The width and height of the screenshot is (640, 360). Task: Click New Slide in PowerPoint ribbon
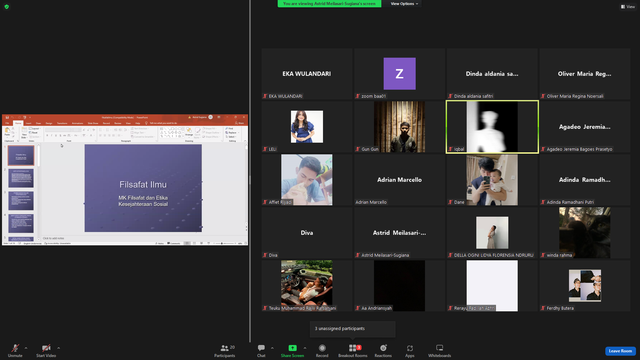(24, 133)
